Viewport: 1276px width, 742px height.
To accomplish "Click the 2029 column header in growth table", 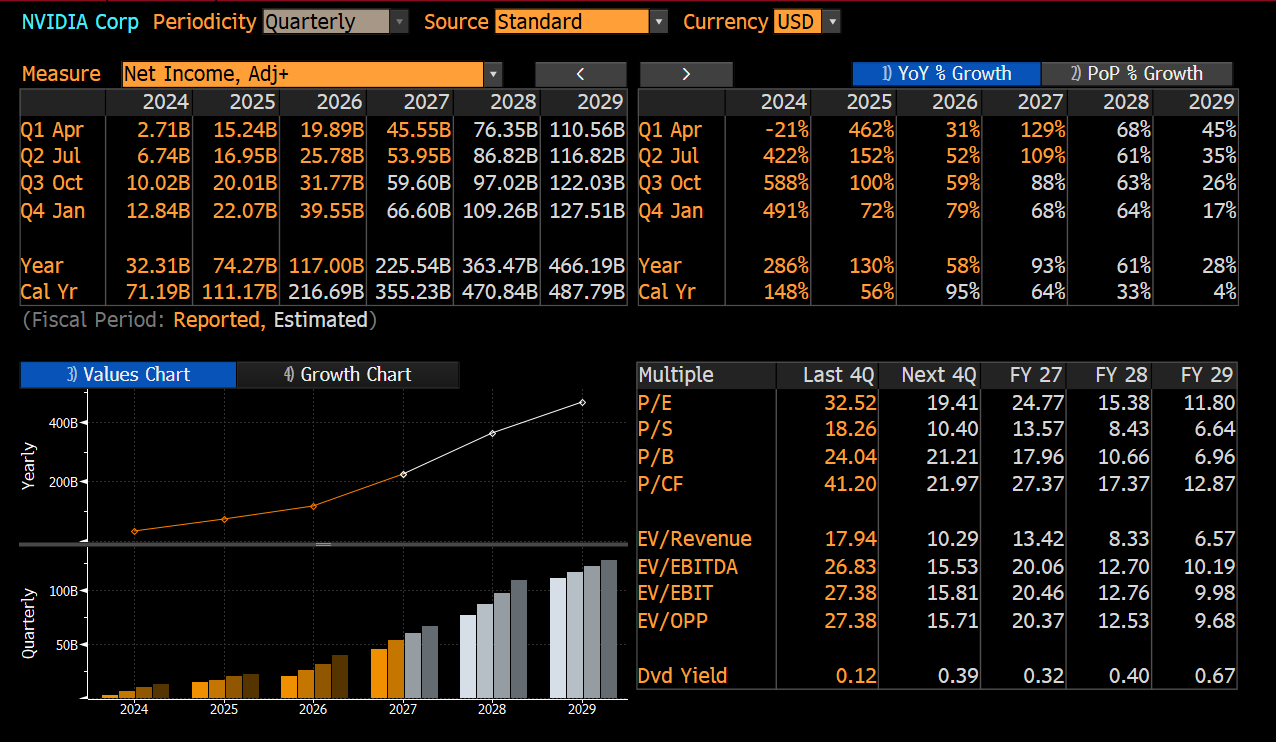I will [x=1212, y=102].
